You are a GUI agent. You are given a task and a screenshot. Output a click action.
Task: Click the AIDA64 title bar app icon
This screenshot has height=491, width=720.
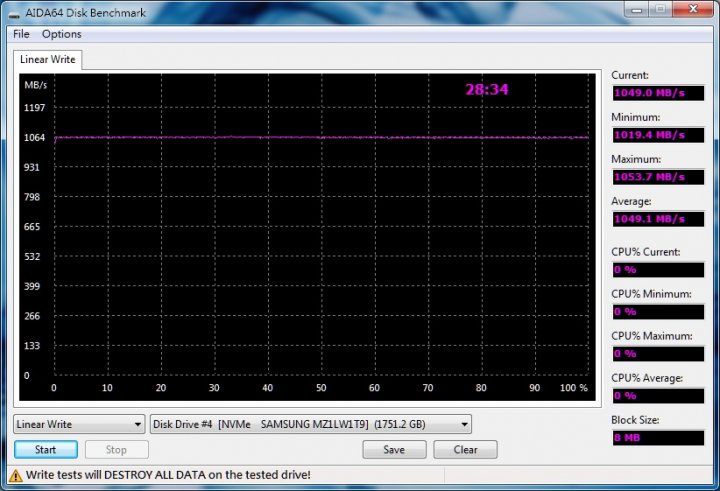pos(14,14)
